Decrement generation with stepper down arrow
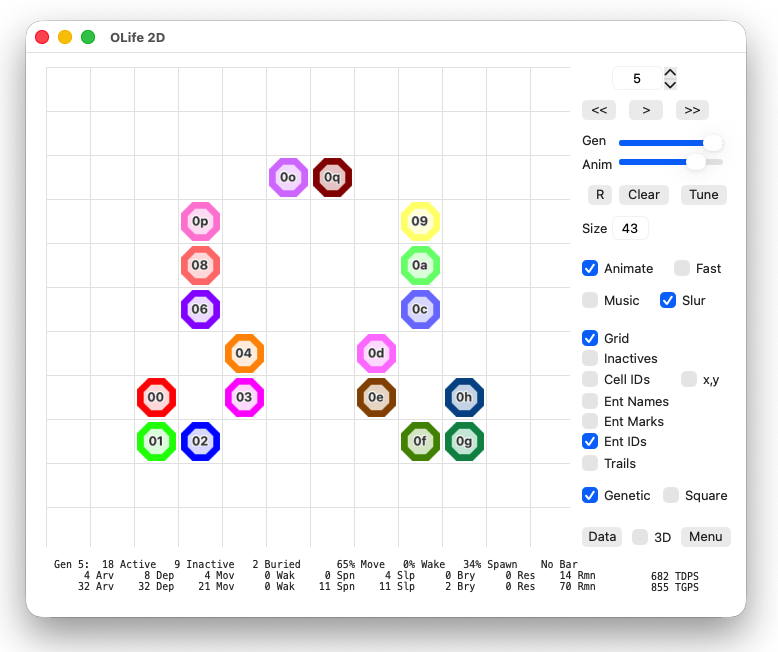778x652 pixels. (670, 84)
